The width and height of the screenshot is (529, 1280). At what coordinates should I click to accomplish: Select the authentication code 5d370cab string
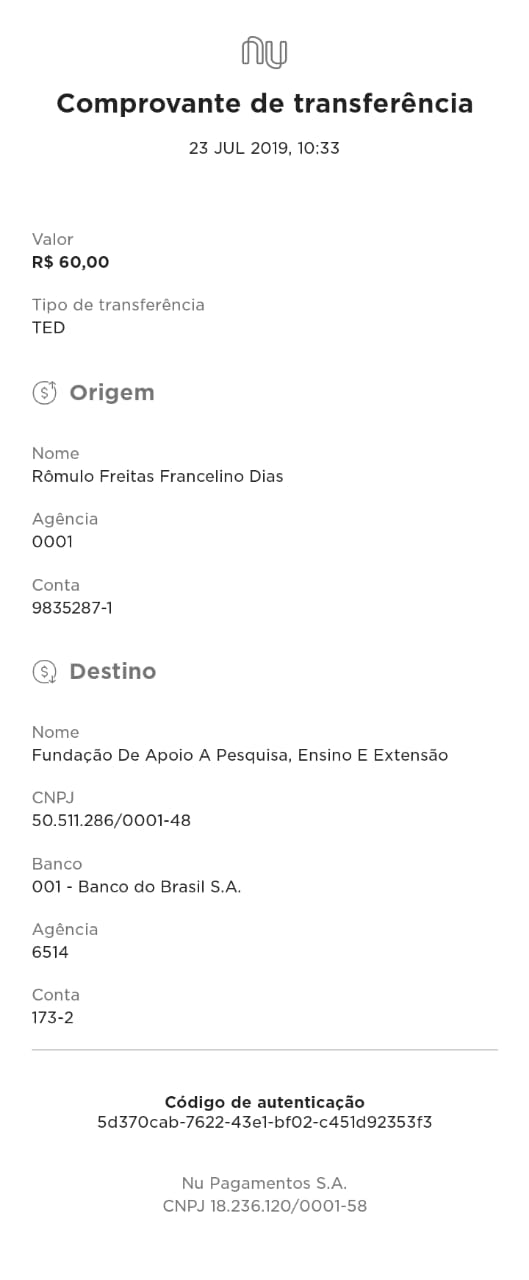[264, 1122]
